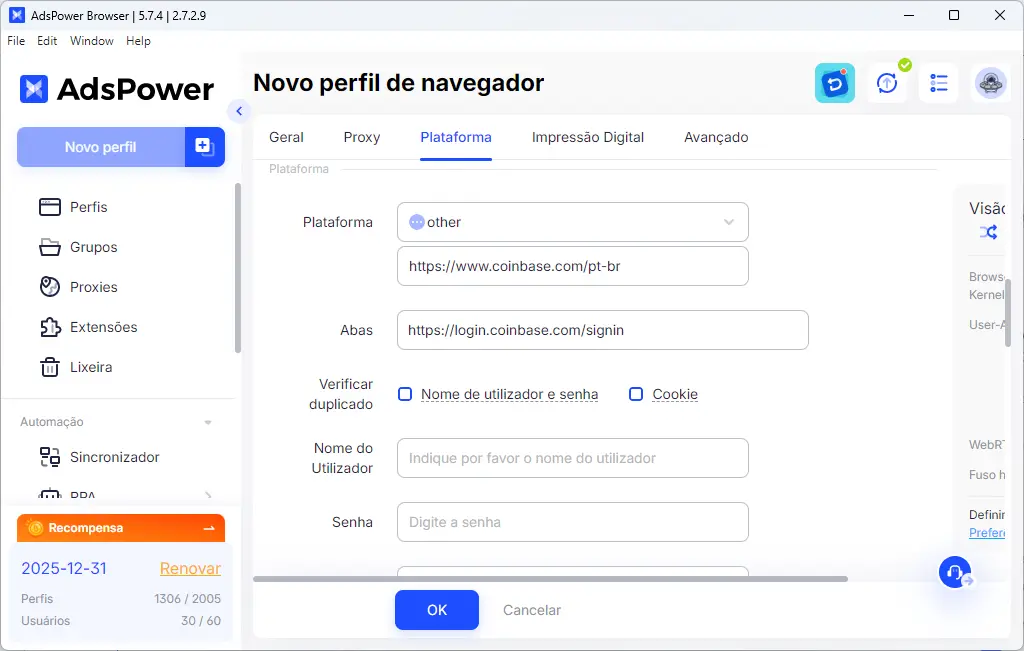Image resolution: width=1024 pixels, height=651 pixels.
Task: Open the Proxies globe icon
Action: tap(50, 287)
